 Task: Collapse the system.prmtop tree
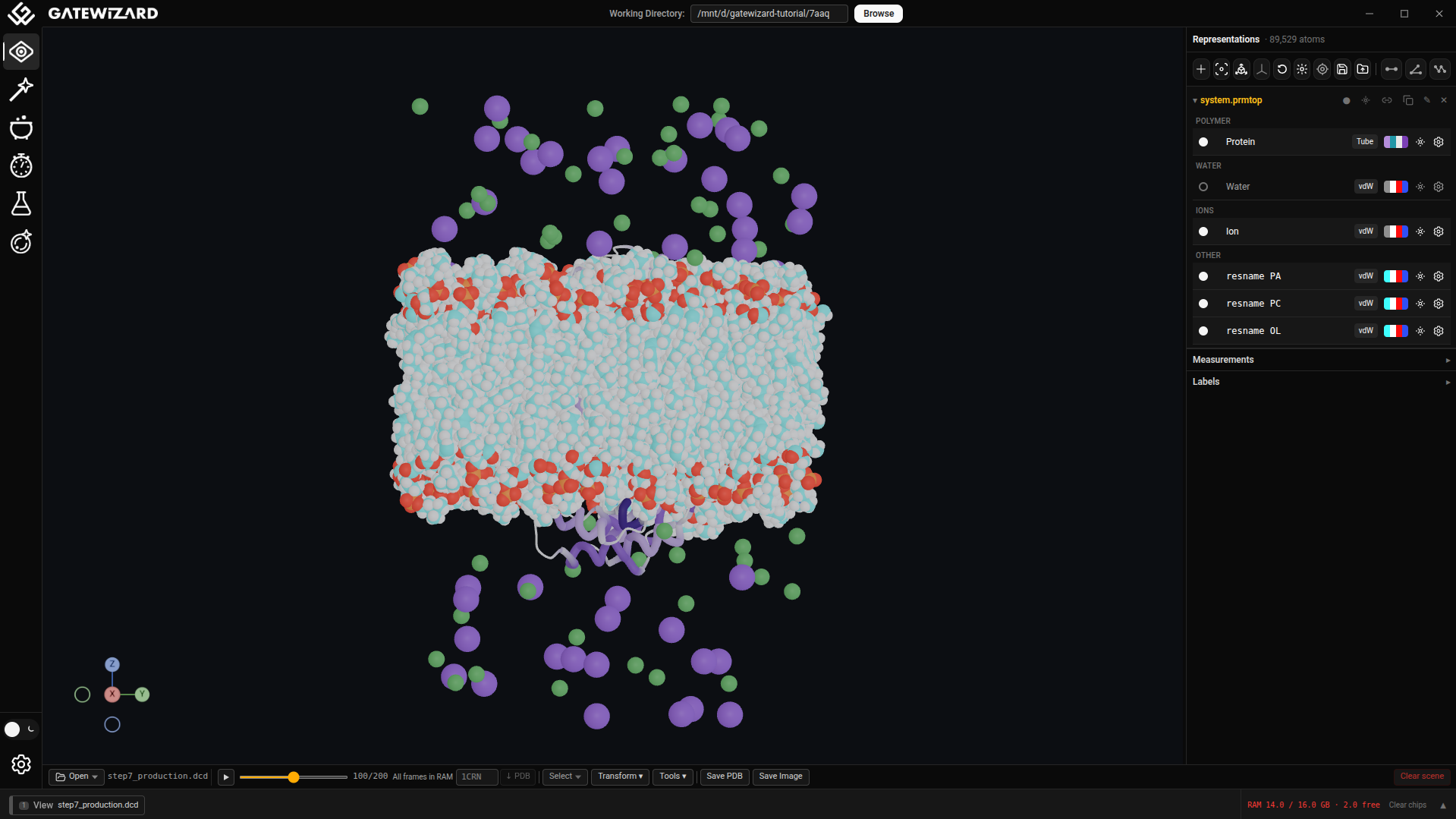tap(1195, 100)
